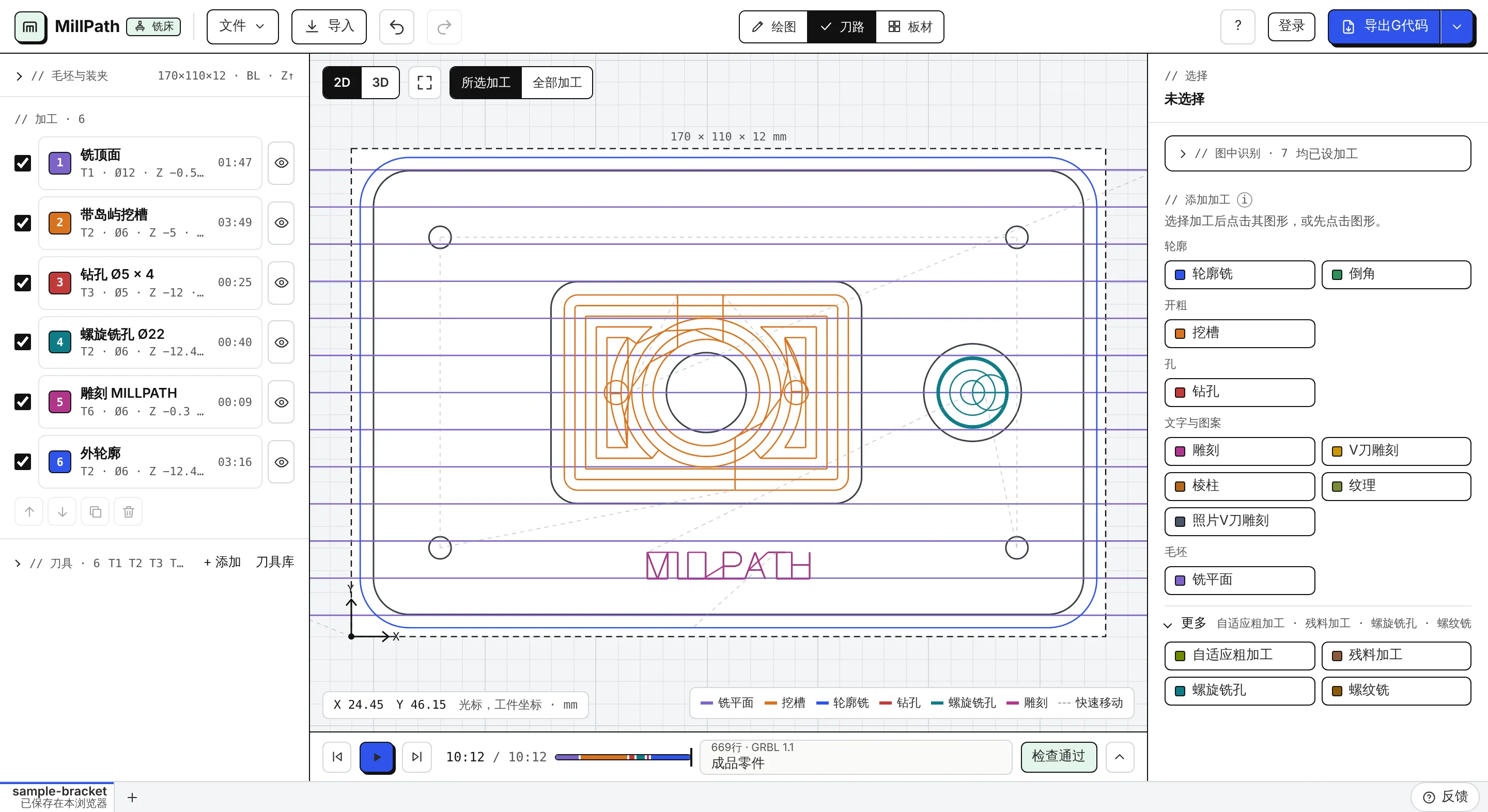Show 全部加工 toolpaths
Image resolution: width=1488 pixels, height=812 pixels.
[557, 83]
